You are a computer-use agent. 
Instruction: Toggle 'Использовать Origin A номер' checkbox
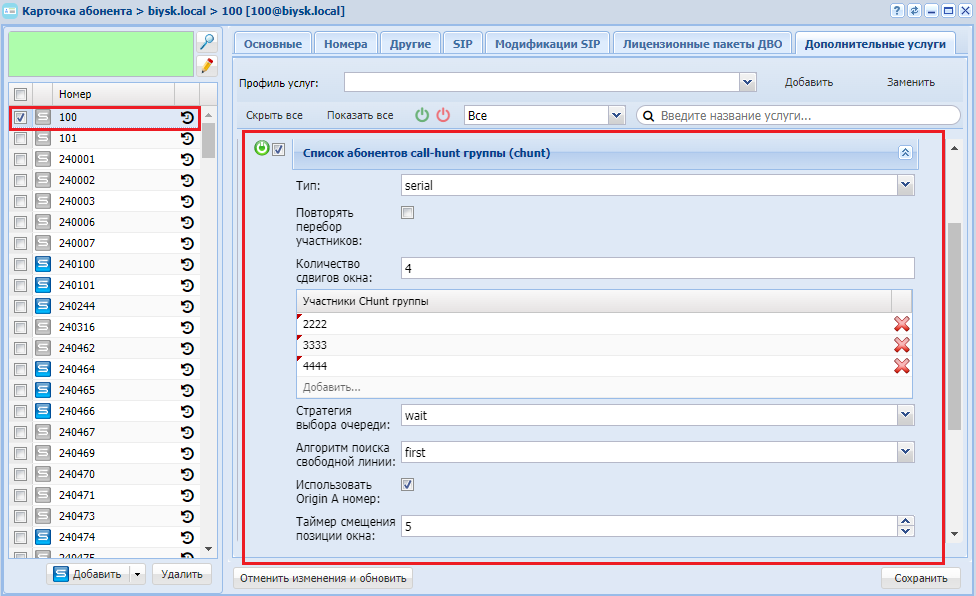tap(407, 484)
